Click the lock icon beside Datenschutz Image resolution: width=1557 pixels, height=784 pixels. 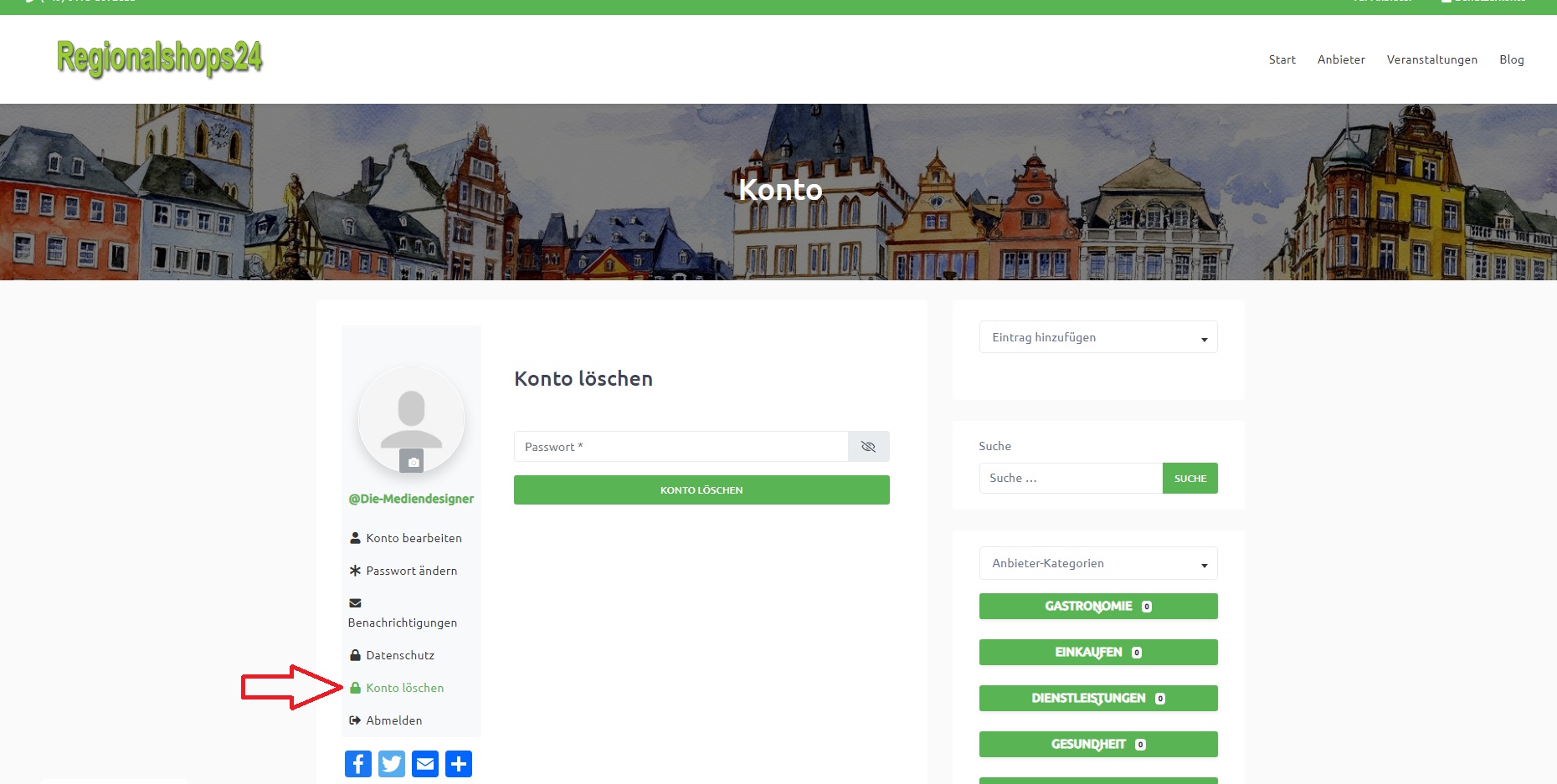pos(355,655)
